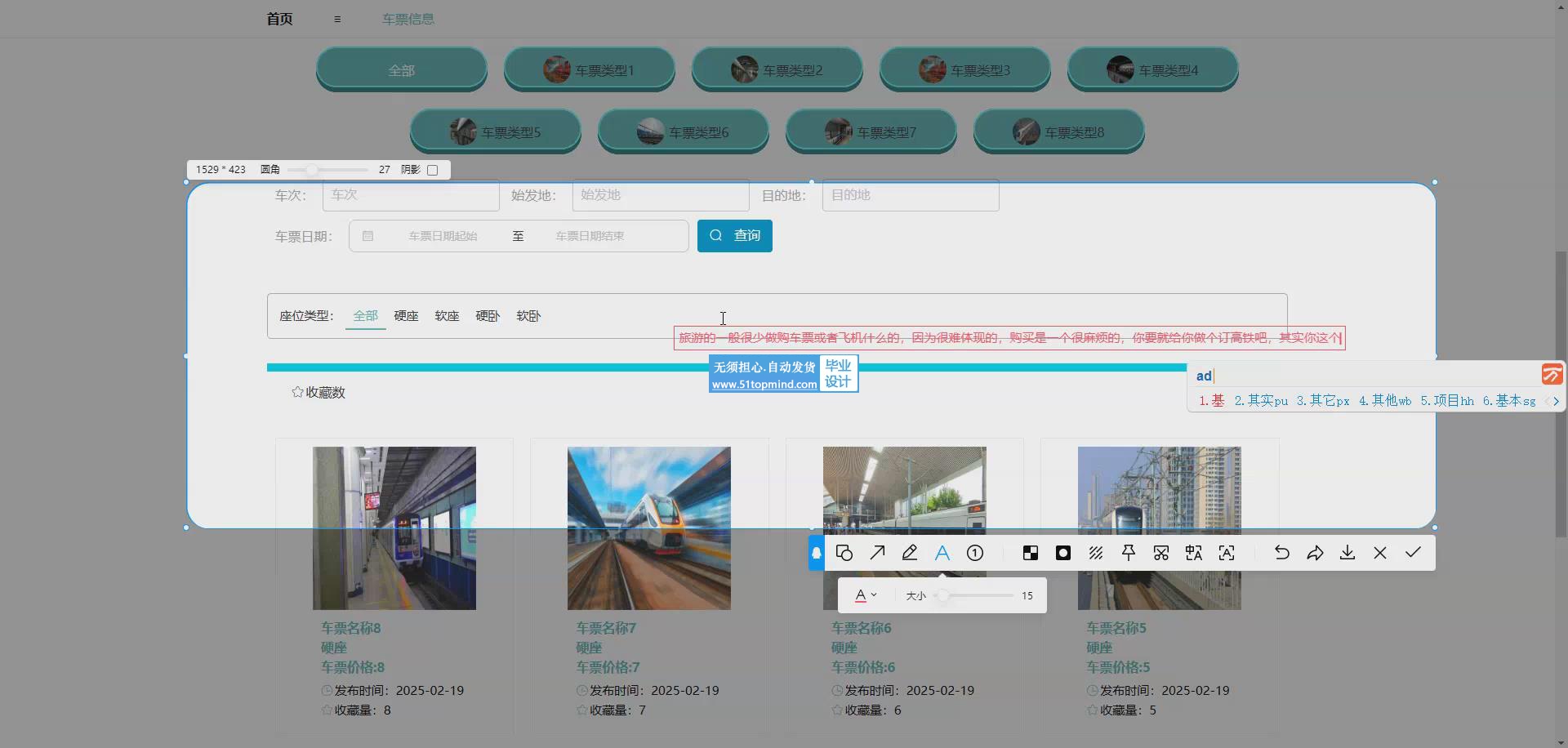Undo the last annotation
1568x748 pixels.
click(x=1282, y=554)
